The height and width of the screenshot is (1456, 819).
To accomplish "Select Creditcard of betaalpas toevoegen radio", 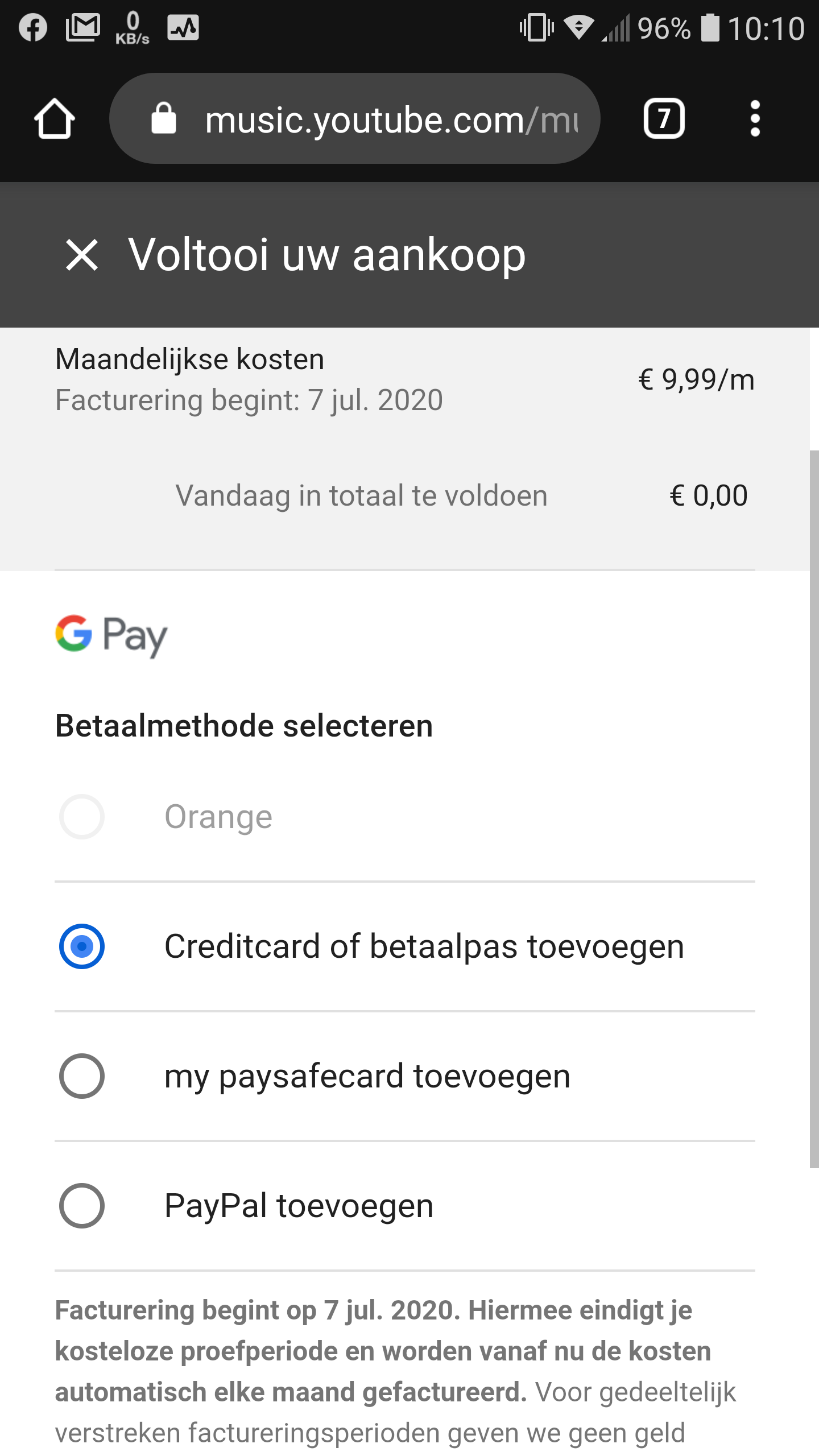I will pos(82,946).
